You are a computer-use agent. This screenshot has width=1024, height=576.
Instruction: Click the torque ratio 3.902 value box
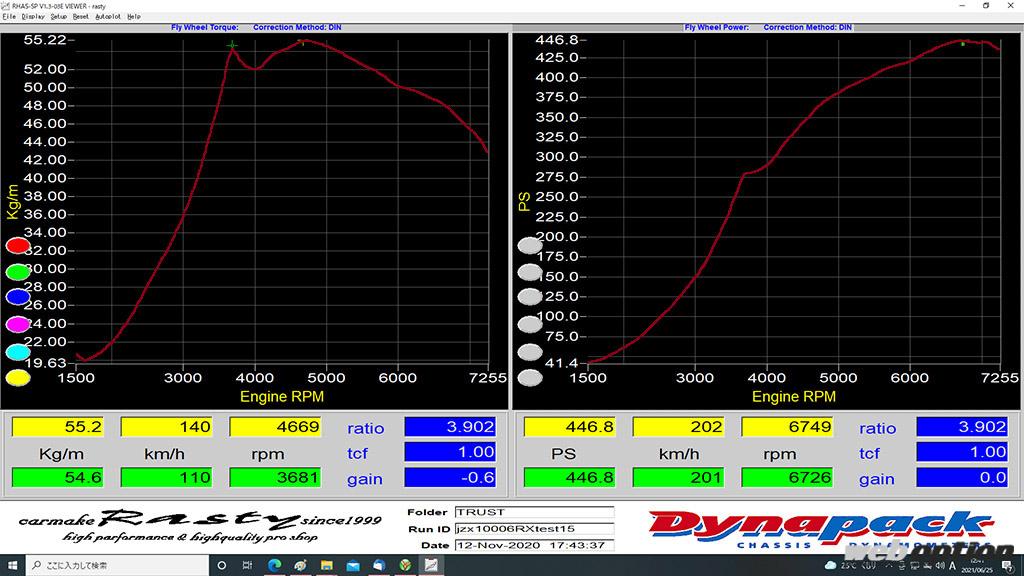[450, 427]
